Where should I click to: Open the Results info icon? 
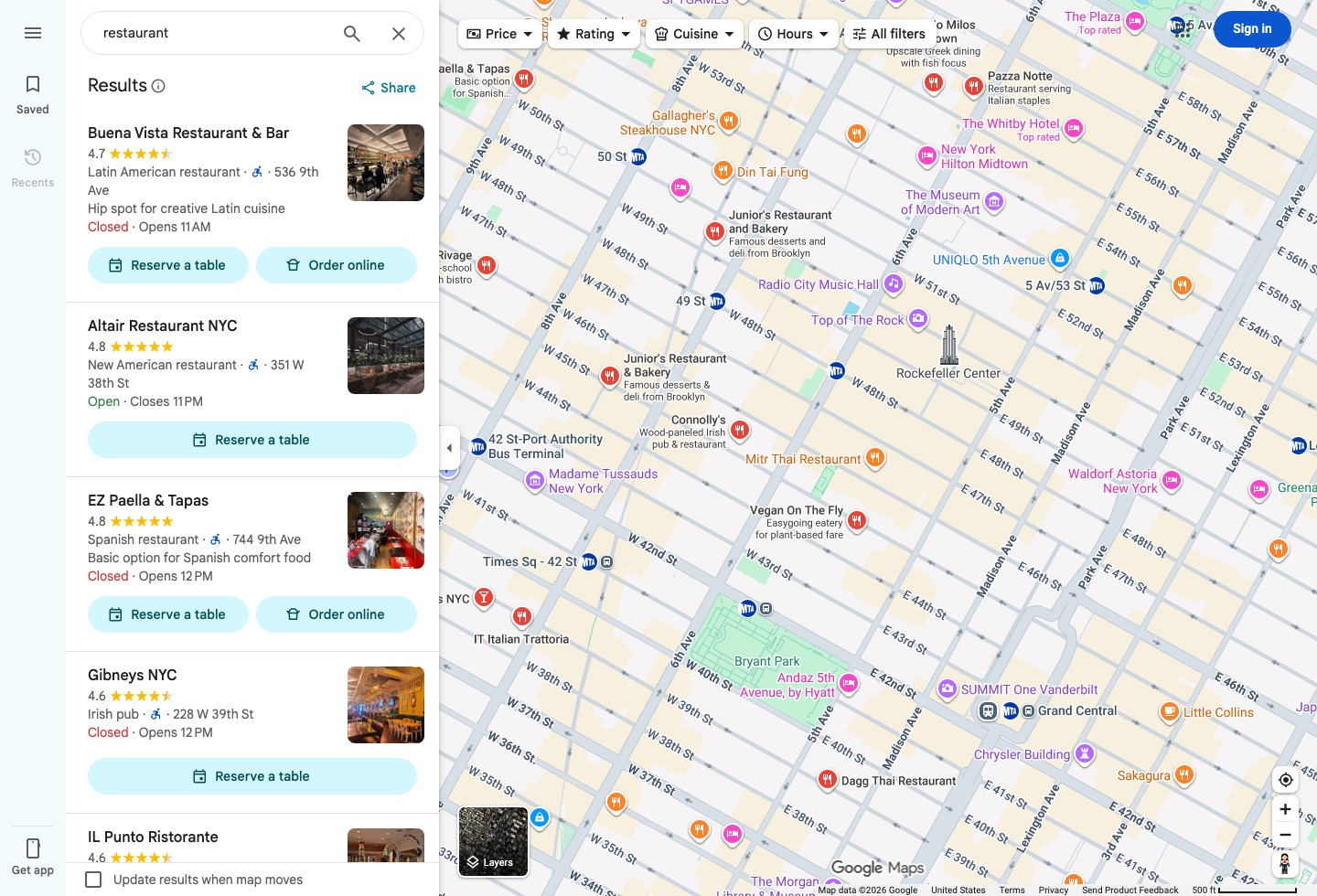pos(158,86)
